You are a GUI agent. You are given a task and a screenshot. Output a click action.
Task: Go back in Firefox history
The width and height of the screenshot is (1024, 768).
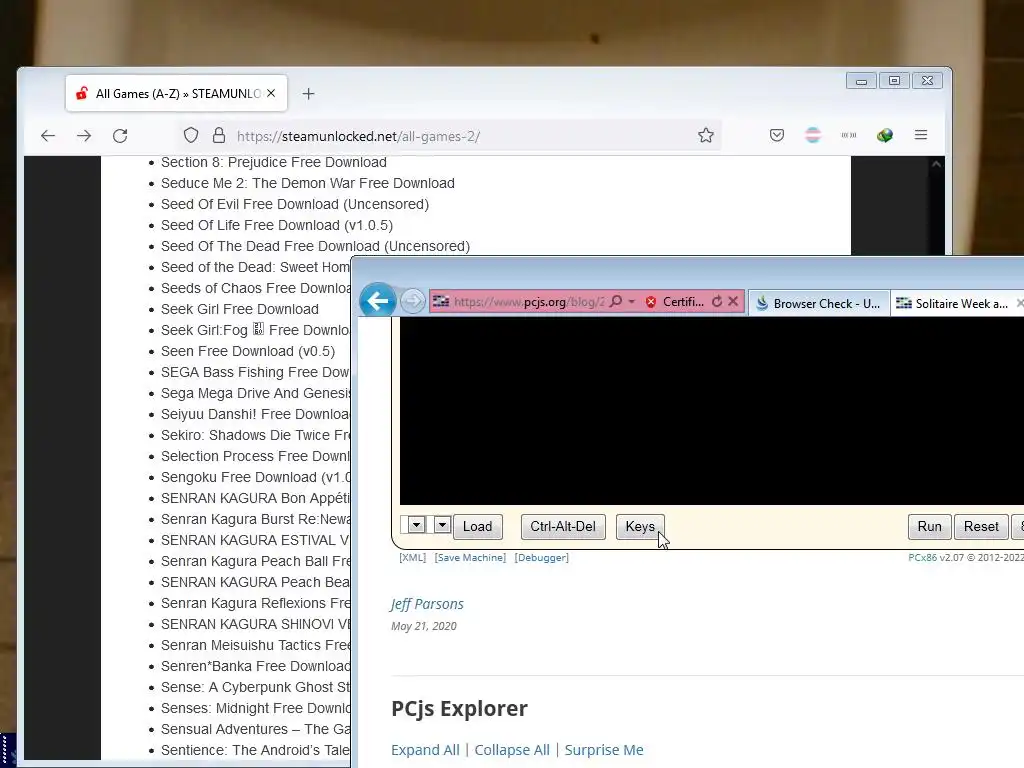pyautogui.click(x=48, y=136)
